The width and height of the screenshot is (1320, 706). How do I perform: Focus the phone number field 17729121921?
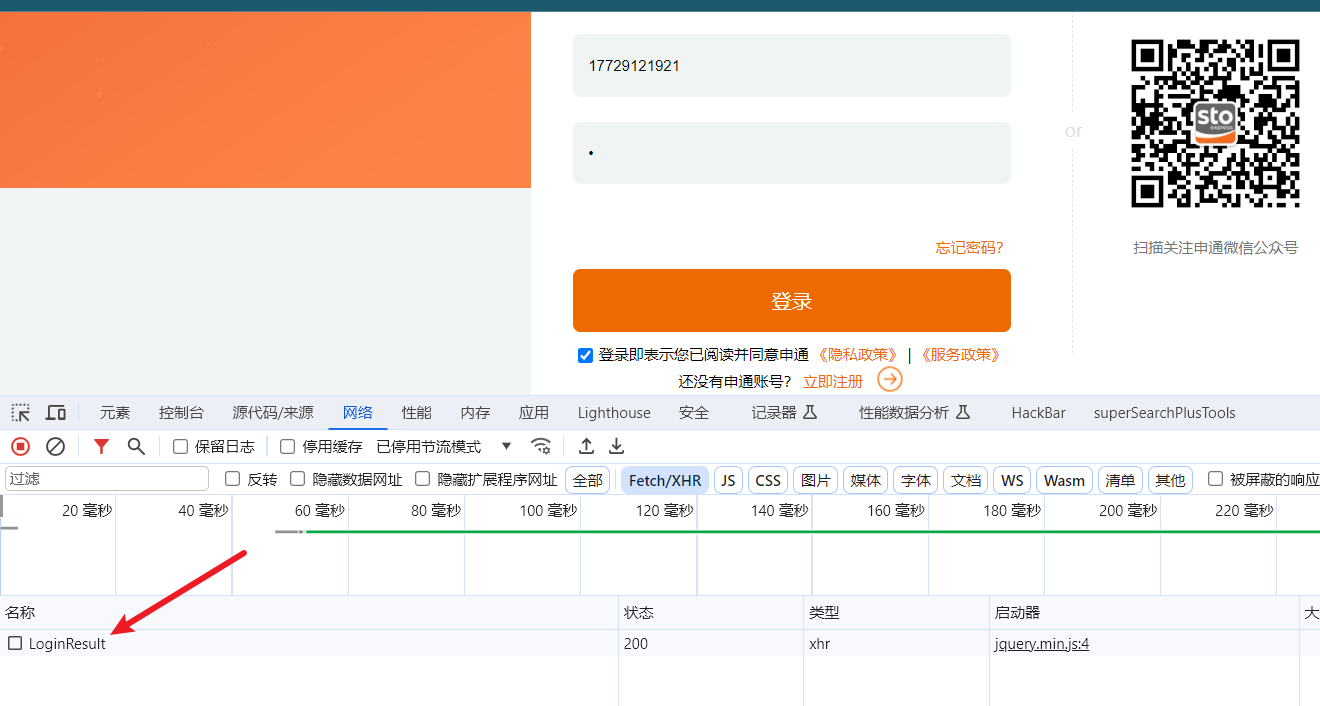792,65
